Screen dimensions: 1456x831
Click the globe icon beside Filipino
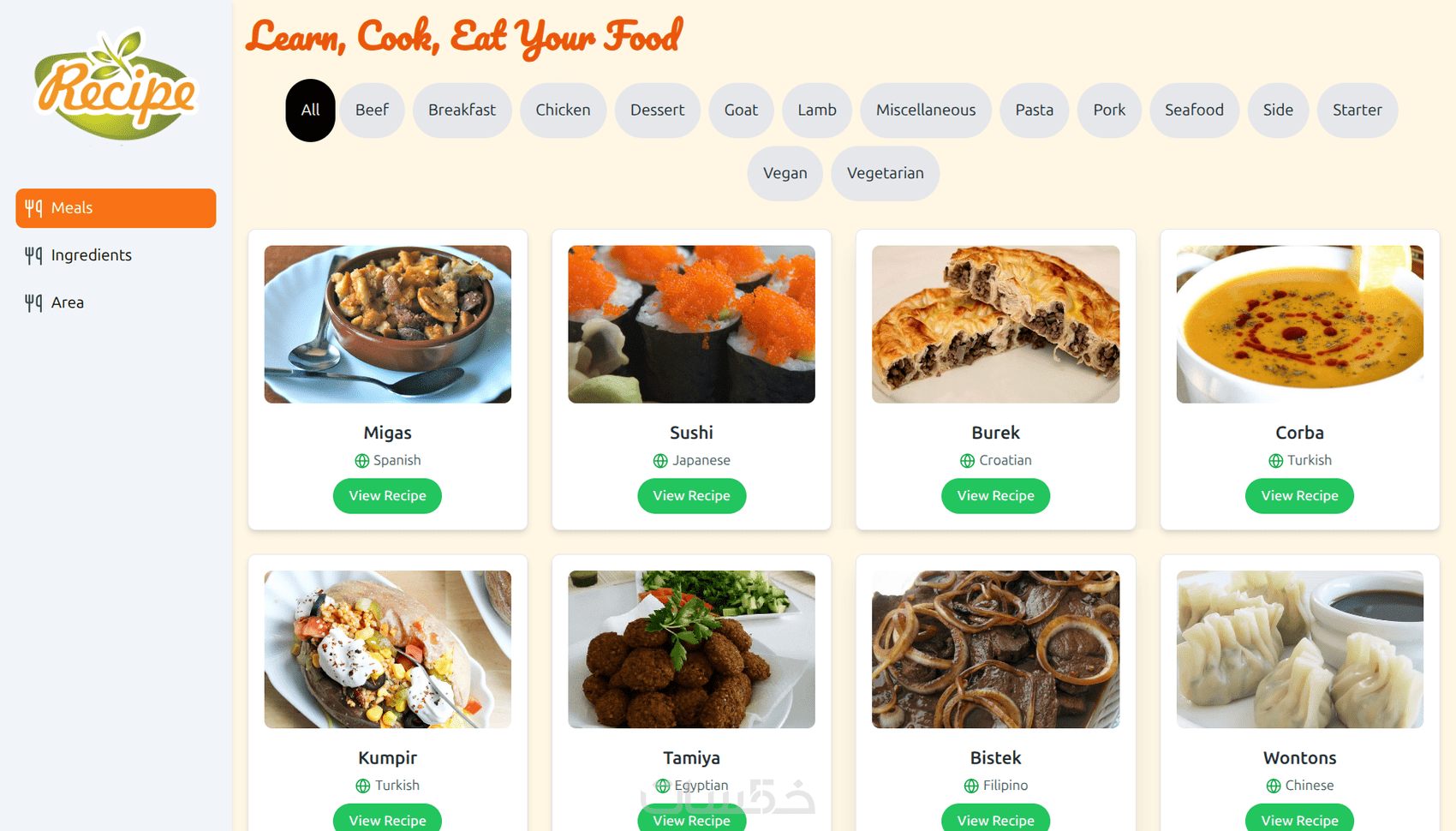point(971,786)
